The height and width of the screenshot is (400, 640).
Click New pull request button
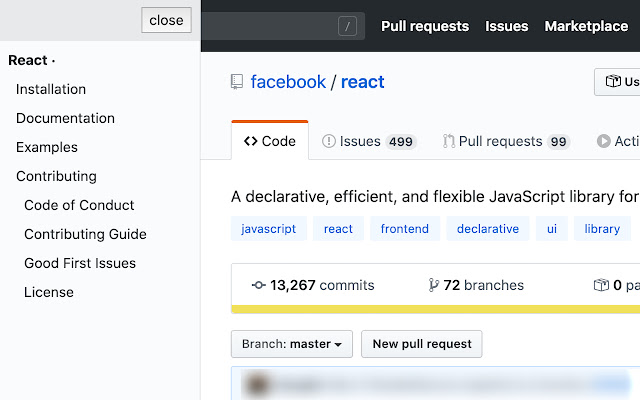click(x=422, y=344)
